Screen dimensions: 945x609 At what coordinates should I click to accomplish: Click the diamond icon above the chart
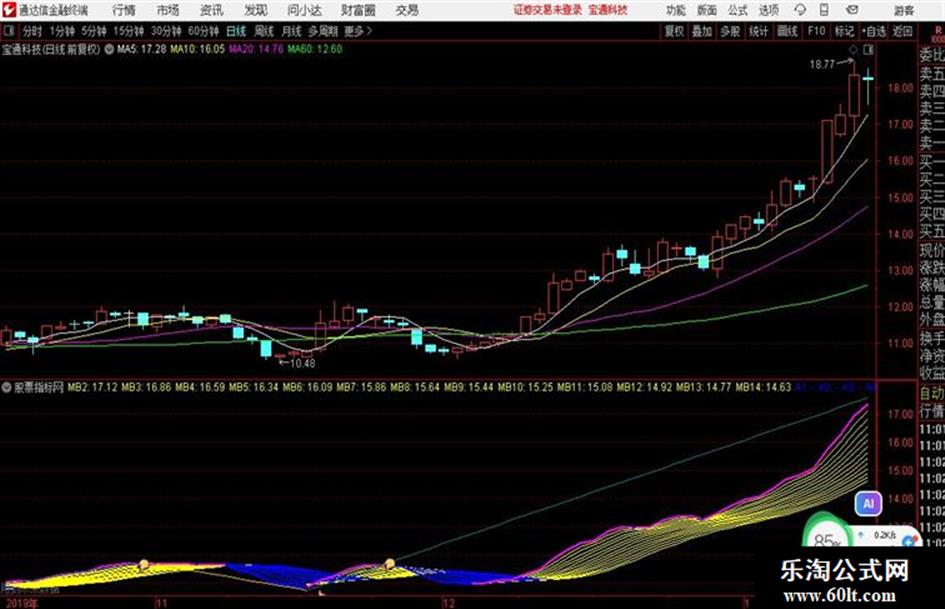tap(853, 49)
